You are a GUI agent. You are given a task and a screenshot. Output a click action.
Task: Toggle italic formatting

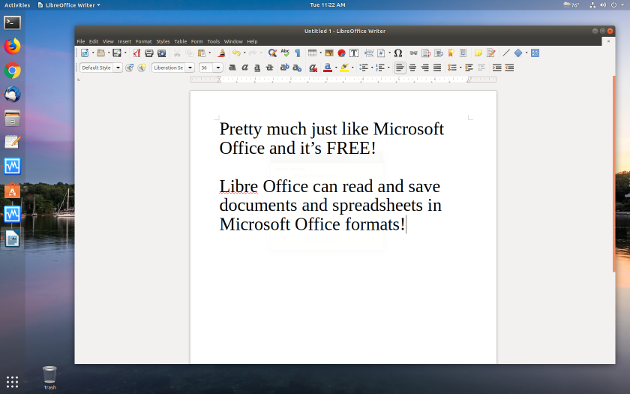click(245, 68)
